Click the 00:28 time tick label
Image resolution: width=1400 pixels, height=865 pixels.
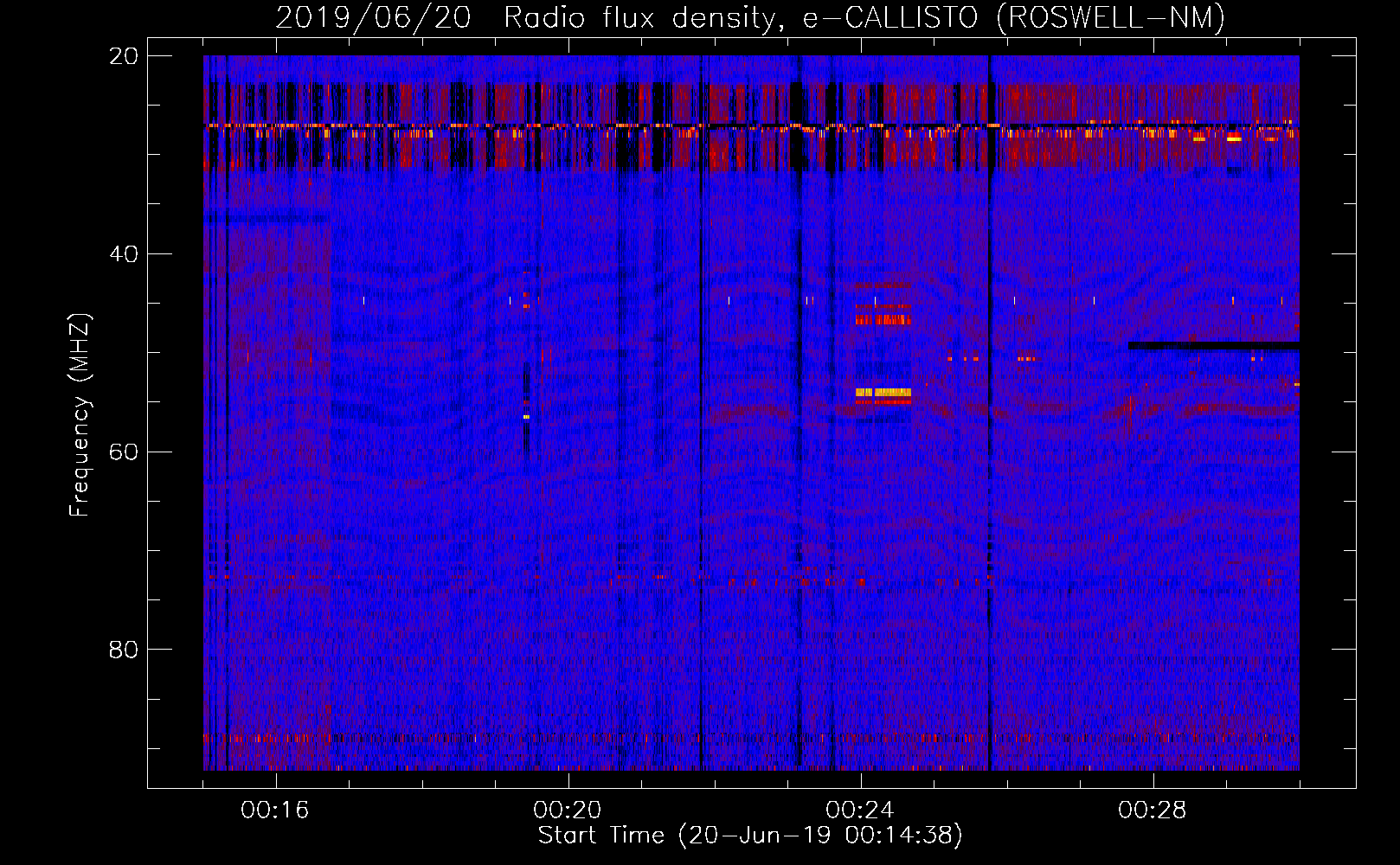[1153, 811]
